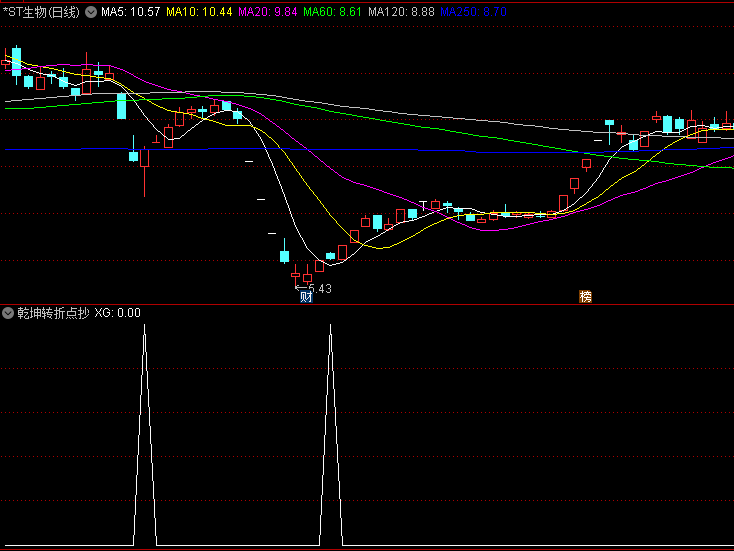Select the magenta MA20: 9.84 legend
The height and width of the screenshot is (551, 734).
[267, 12]
